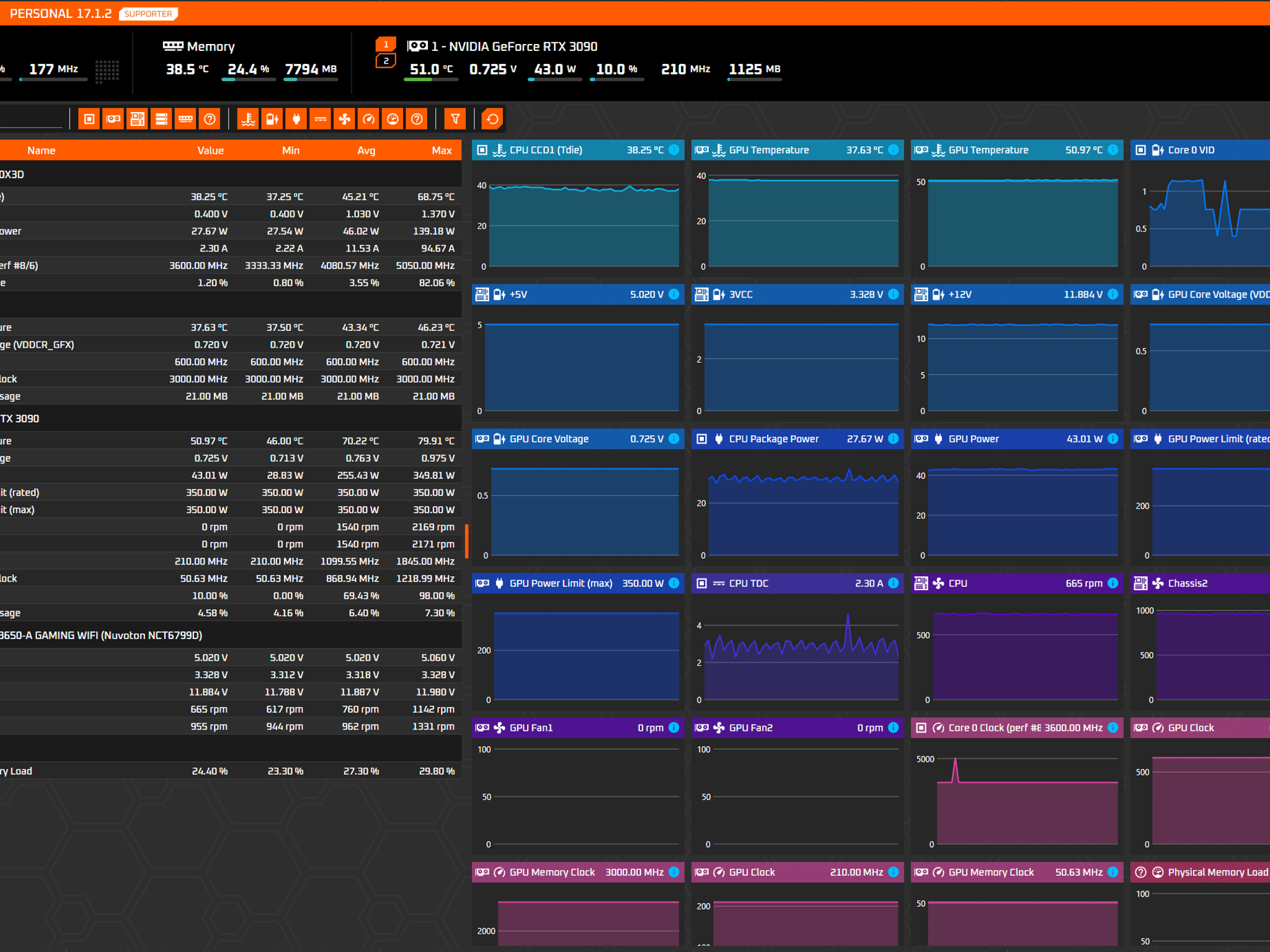Select the max fan speed 2169 rpm cell
The image size is (1270, 952).
click(x=433, y=527)
